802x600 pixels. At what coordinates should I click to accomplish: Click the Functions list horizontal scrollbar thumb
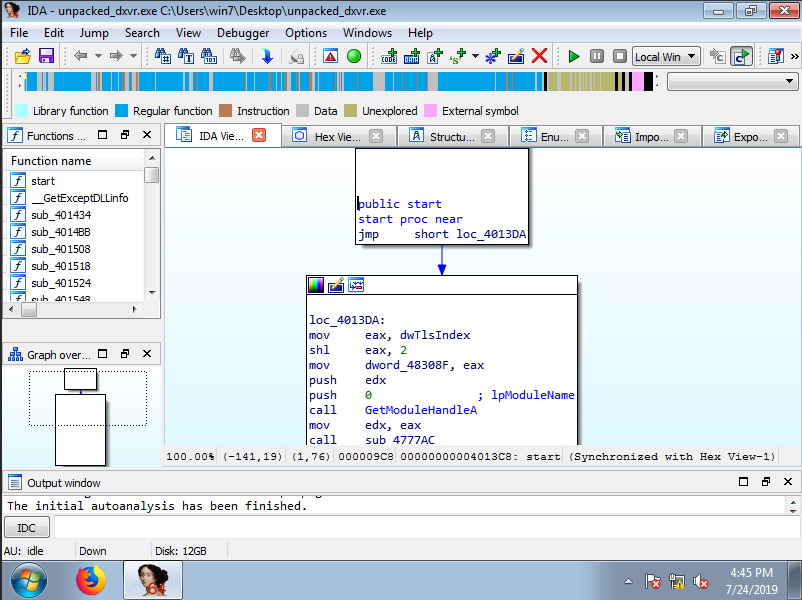[x=29, y=309]
